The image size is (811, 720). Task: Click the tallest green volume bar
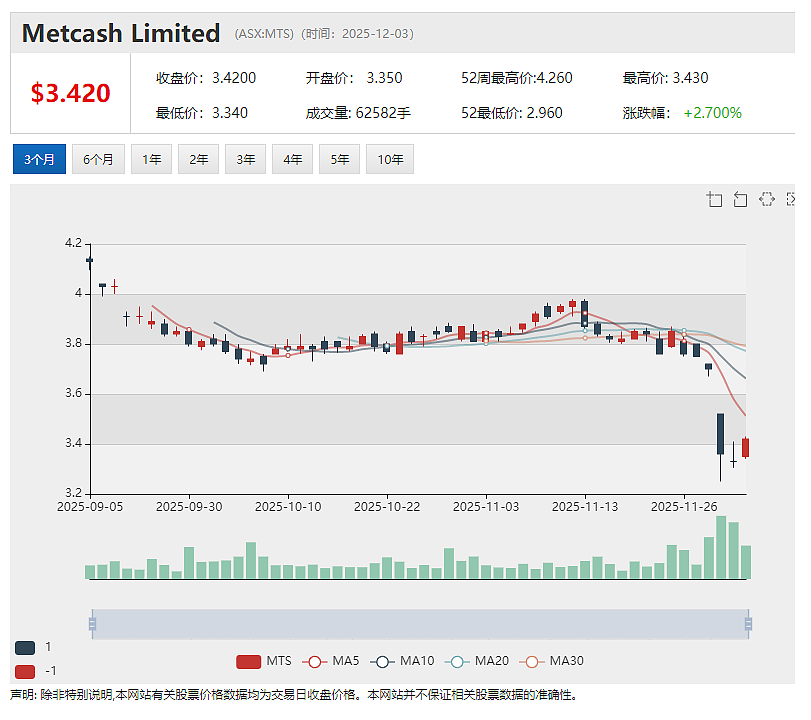pyautogui.click(x=721, y=547)
